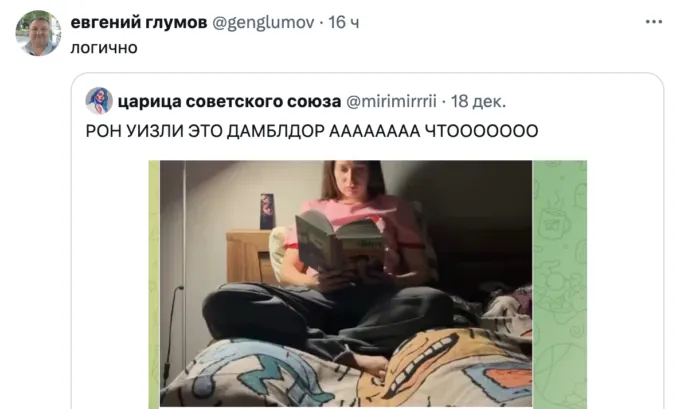
Task: Open the three-dot more options menu
Action: pos(654,22)
